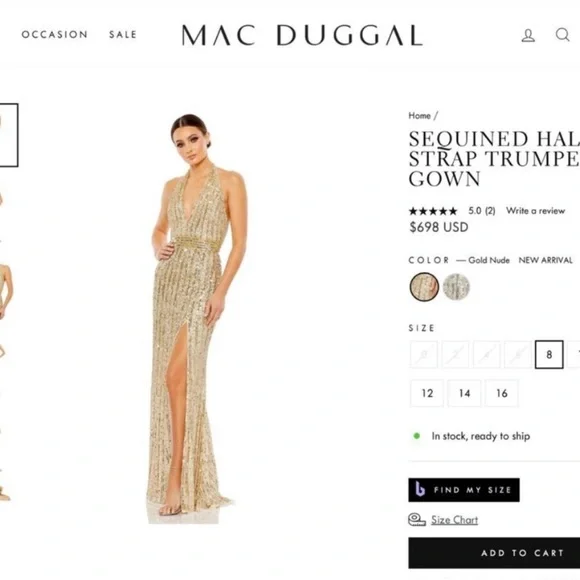Screen dimensions: 580x580
Task: Click the measuring tape Size Chart icon
Action: [x=417, y=519]
